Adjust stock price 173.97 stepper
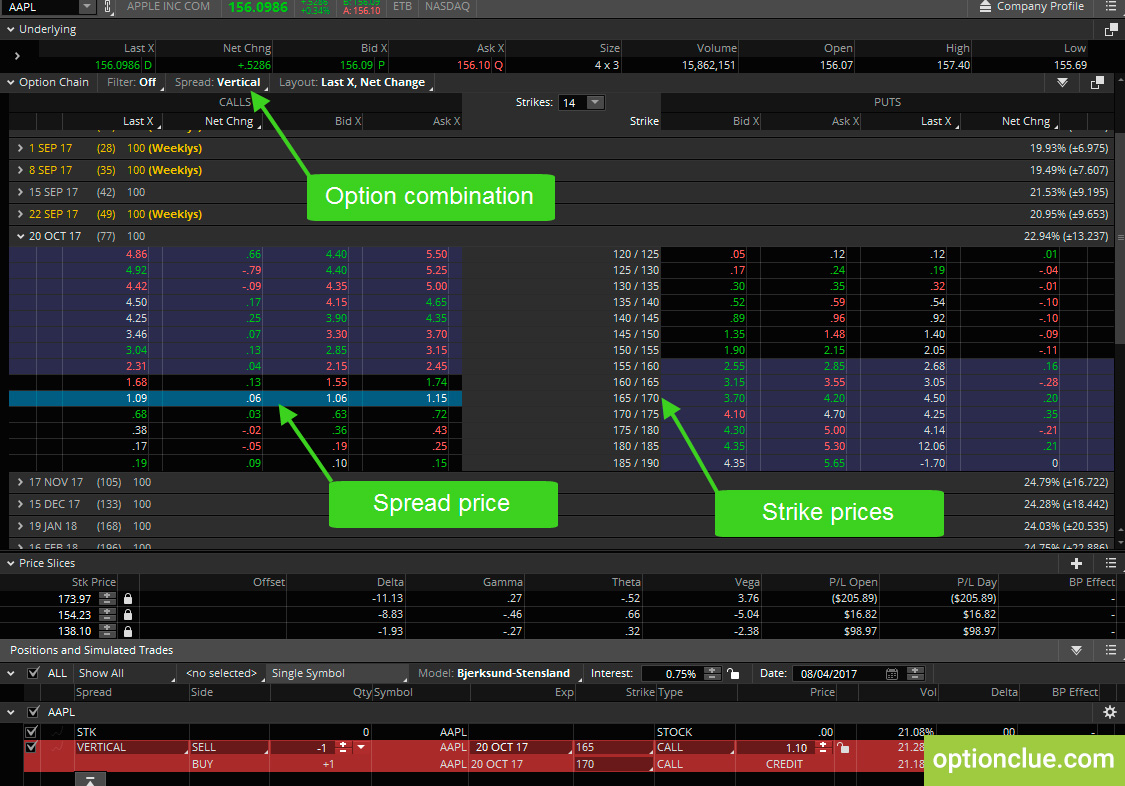This screenshot has width=1125, height=786. [x=107, y=598]
